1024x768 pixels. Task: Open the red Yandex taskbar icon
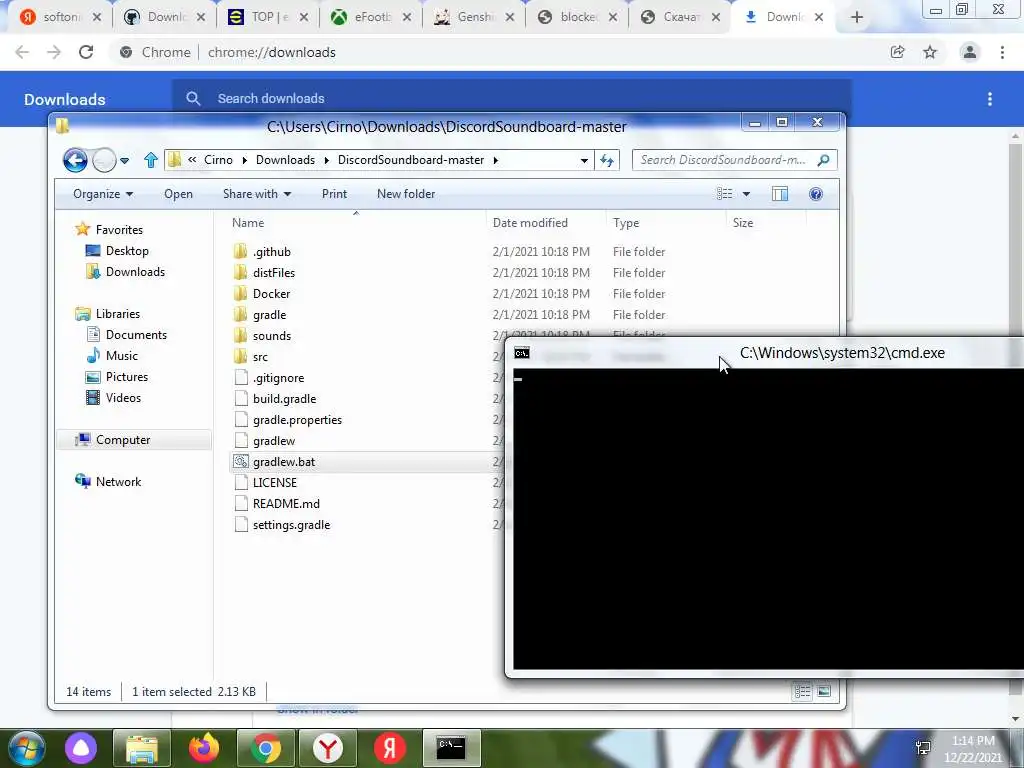click(x=389, y=748)
